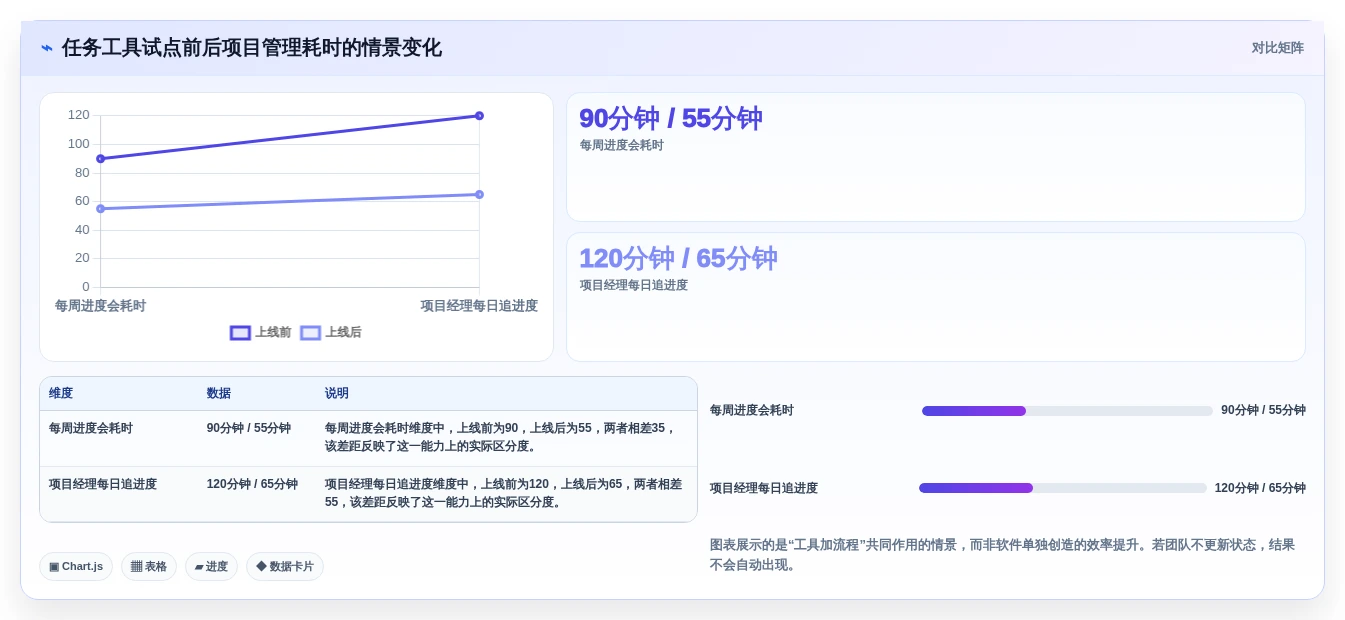Viewport: 1345px width, 620px height.
Task: Click the 上线前 legend color box
Action: click(x=240, y=333)
